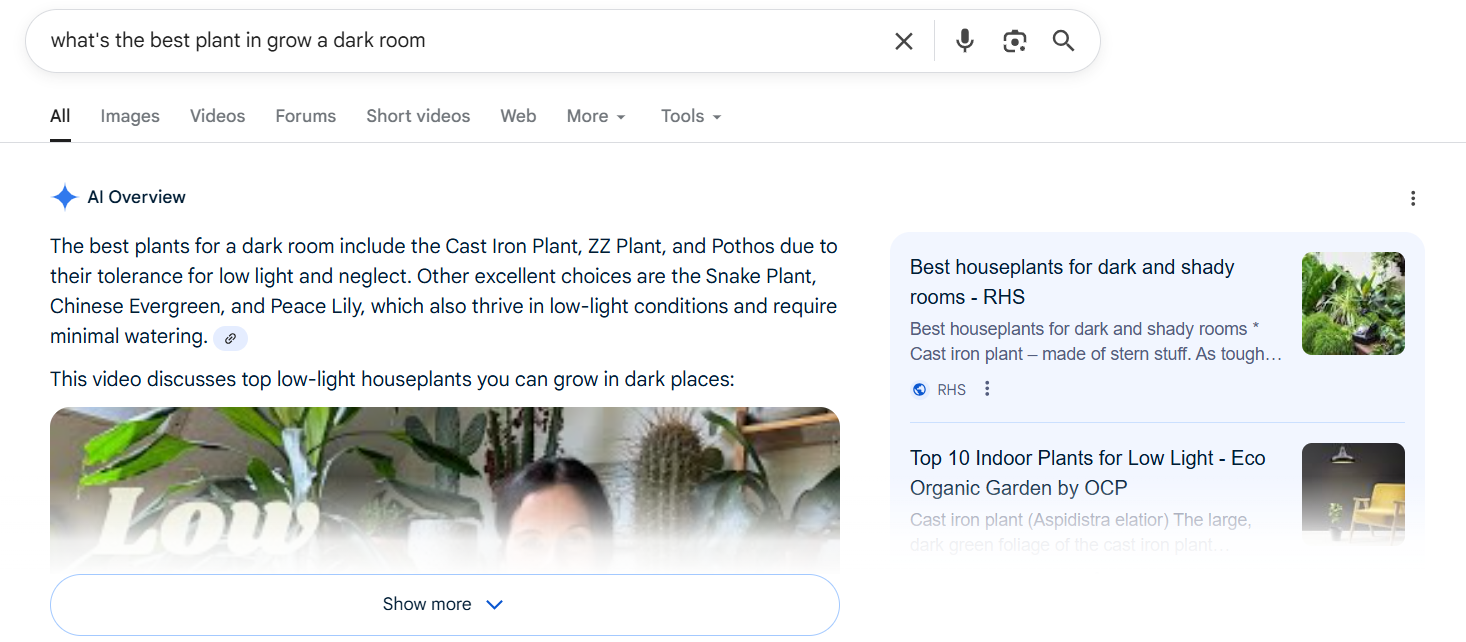Open the Eco Organic Garden article link
This screenshot has height=642, width=1466.
[x=1087, y=472]
